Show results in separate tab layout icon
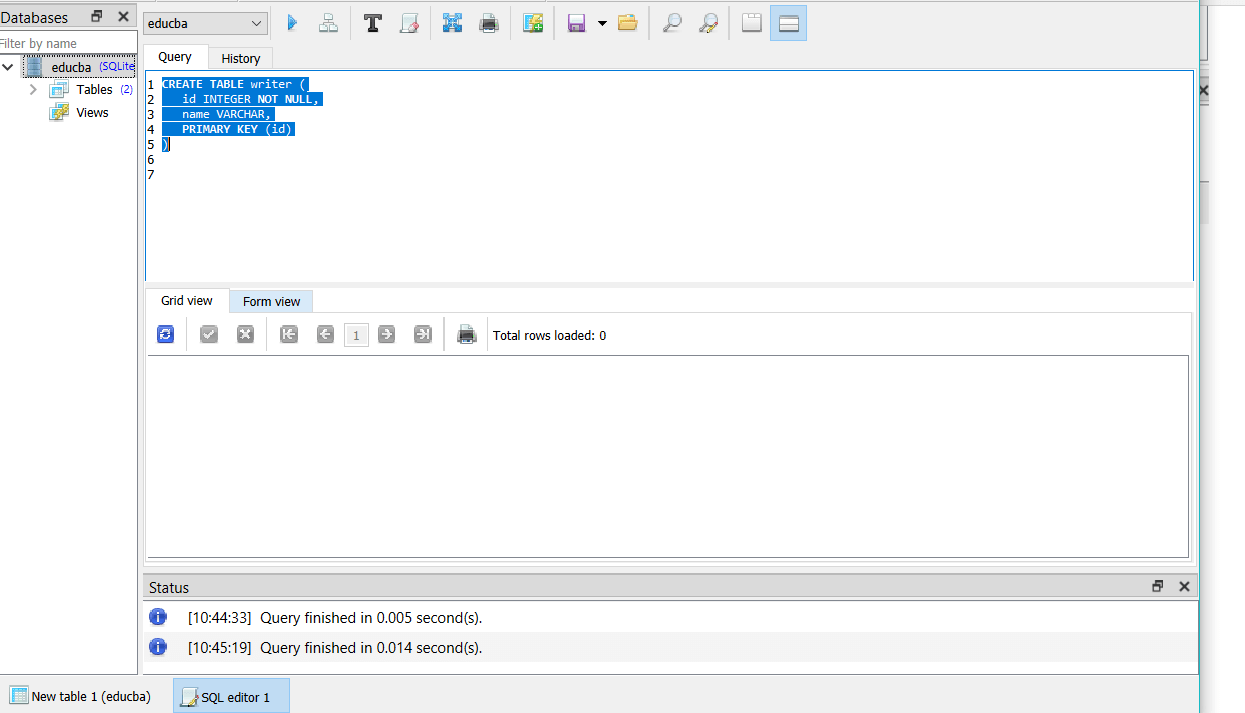Screen dimensions: 1245x713 pyautogui.click(x=752, y=23)
